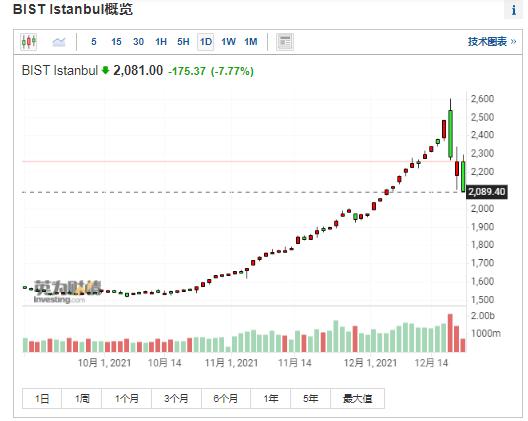The height and width of the screenshot is (421, 528).
Task: Show the 1周 time range
Action: click(x=82, y=399)
